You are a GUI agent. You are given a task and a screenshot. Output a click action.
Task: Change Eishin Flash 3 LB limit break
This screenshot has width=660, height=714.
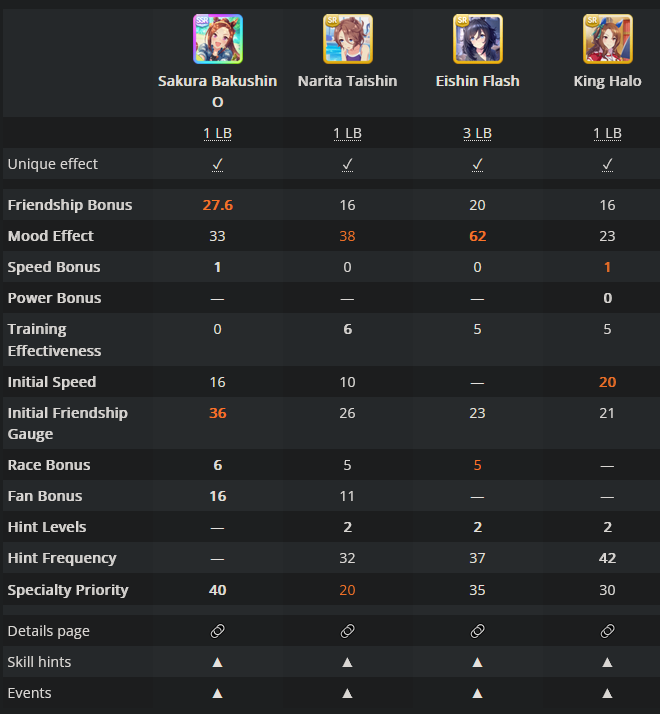point(477,133)
